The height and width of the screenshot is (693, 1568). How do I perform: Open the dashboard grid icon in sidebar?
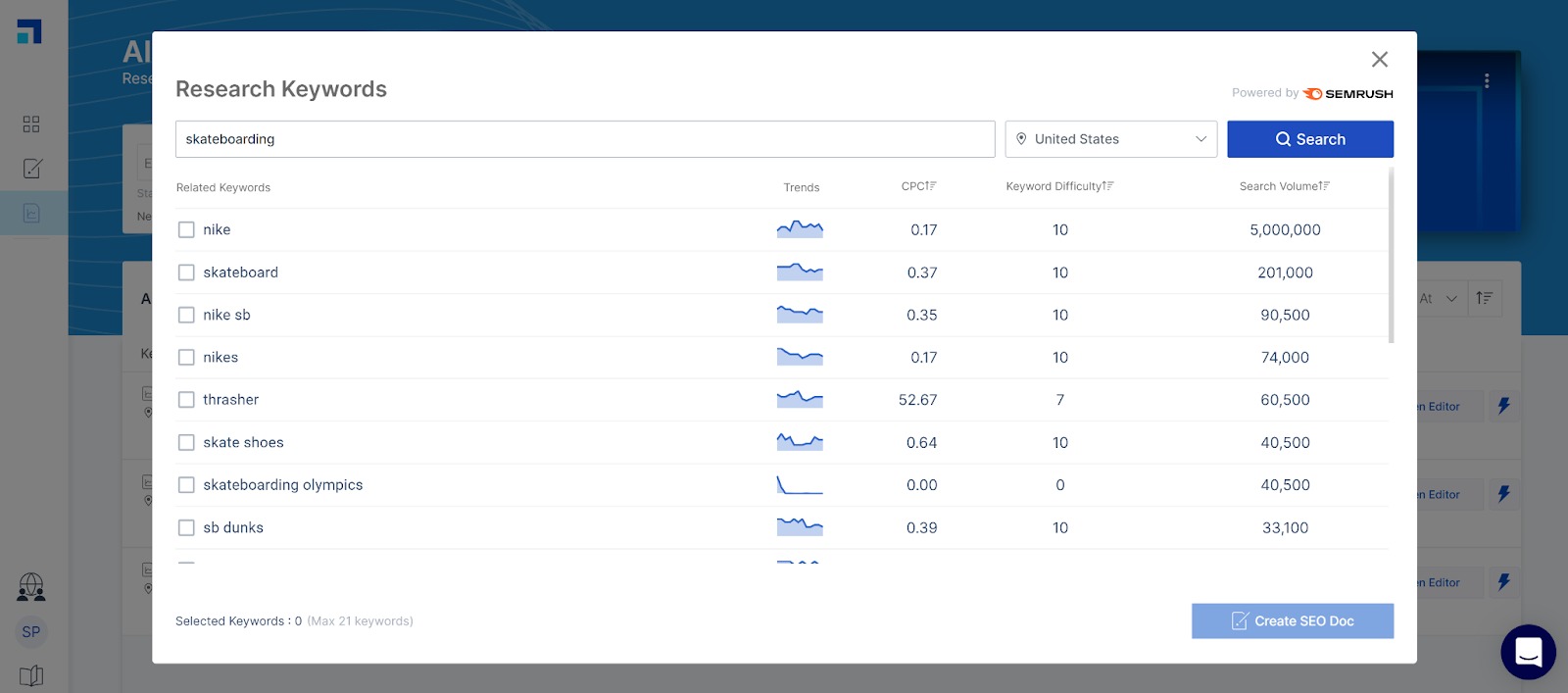(x=31, y=124)
